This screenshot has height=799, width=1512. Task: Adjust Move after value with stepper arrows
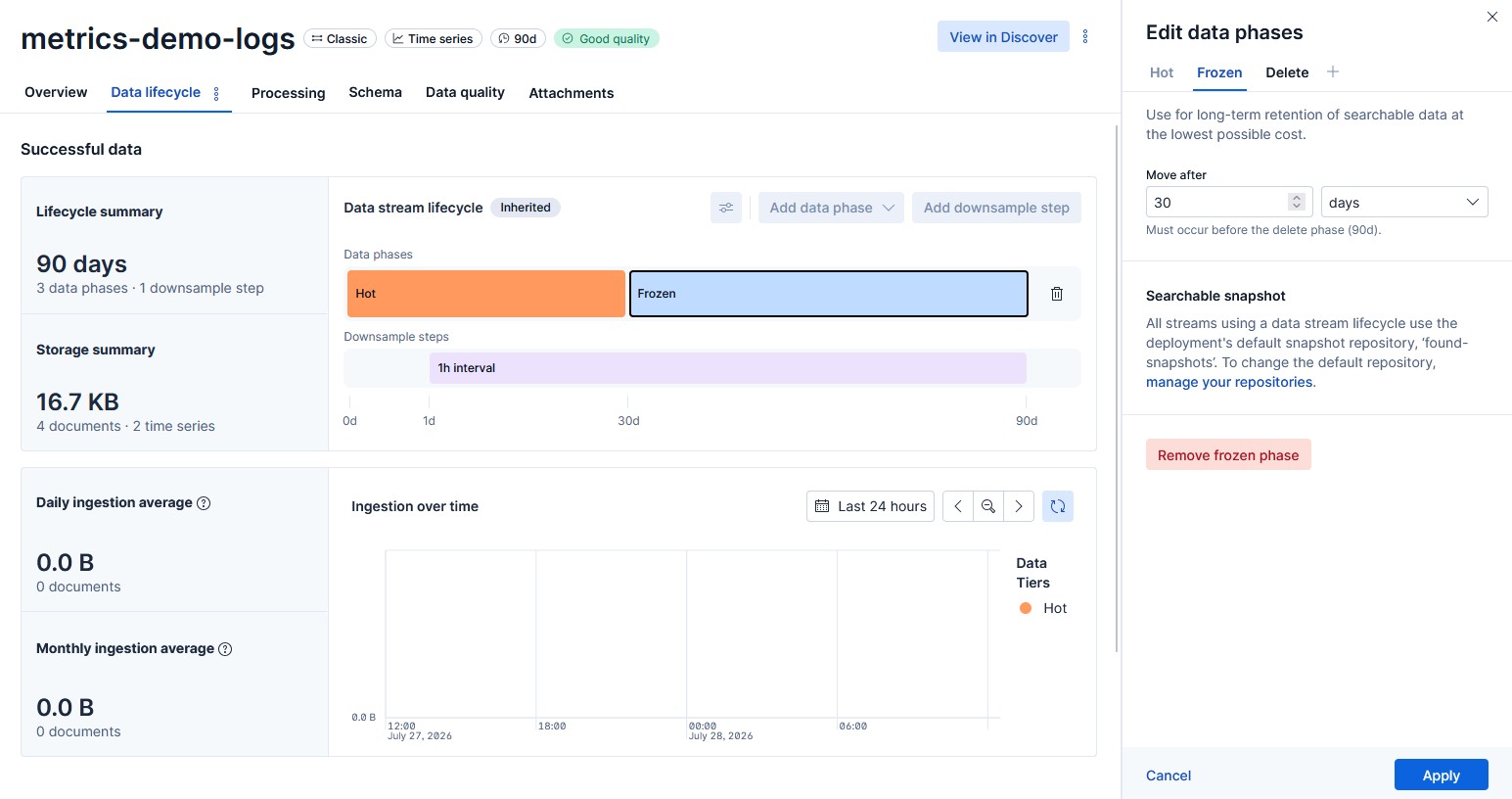click(x=1297, y=202)
